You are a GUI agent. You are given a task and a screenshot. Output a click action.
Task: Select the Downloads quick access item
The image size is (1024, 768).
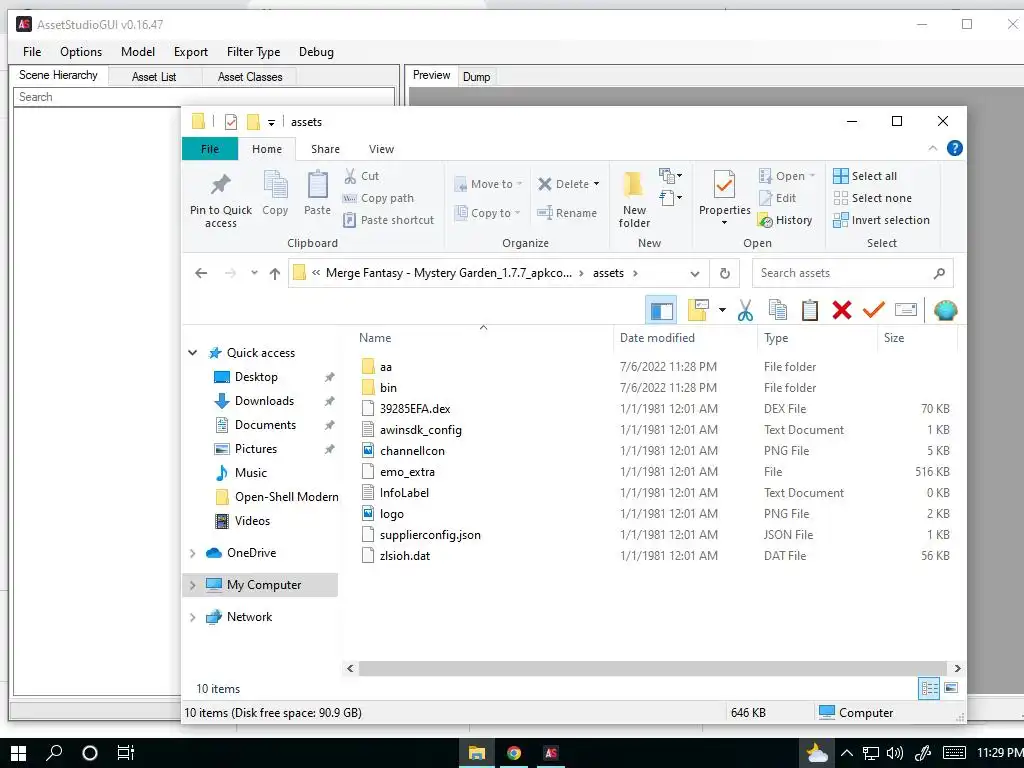coord(264,401)
